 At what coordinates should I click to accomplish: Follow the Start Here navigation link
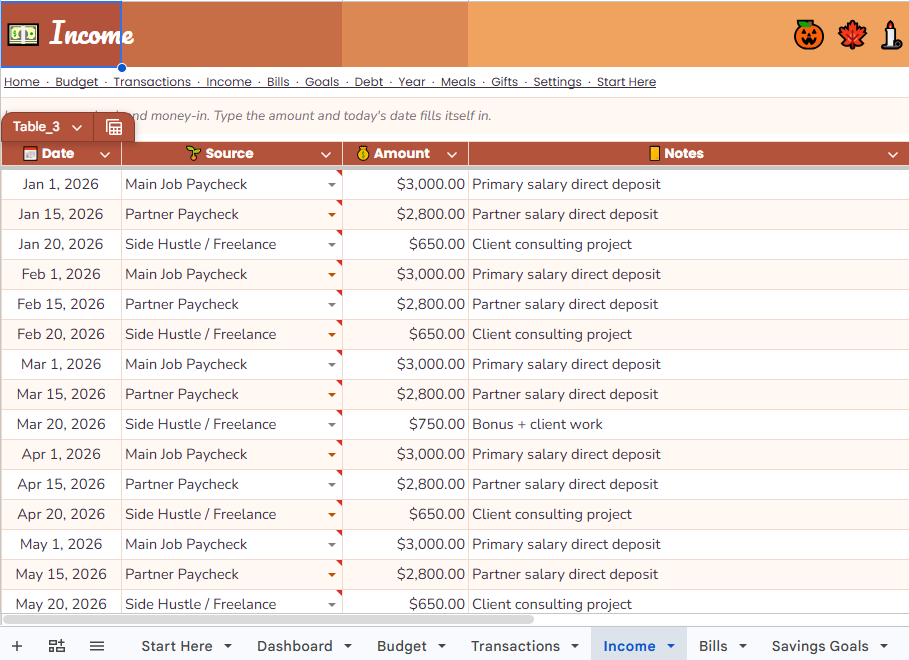pos(626,82)
